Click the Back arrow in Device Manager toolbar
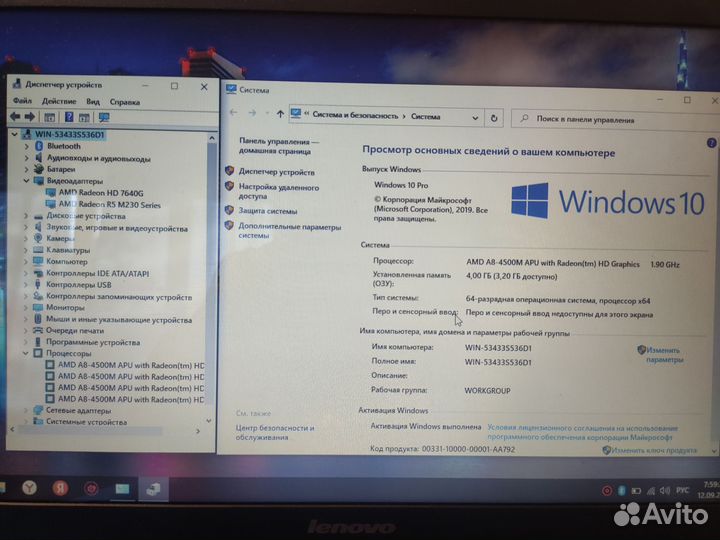 click(15, 117)
